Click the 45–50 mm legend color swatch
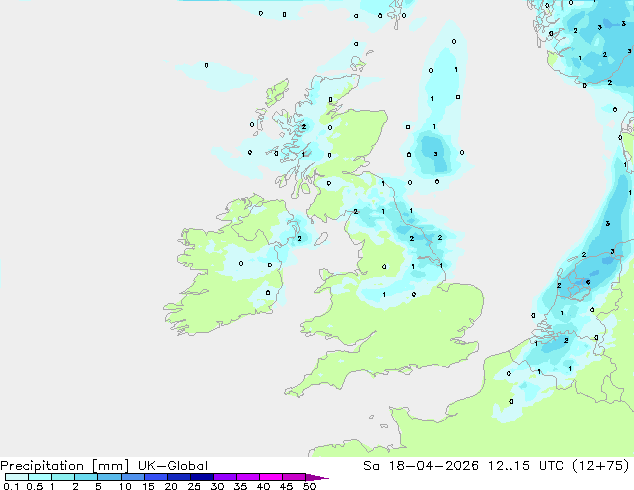Screen dimensions: 634x490 (x=294, y=477)
